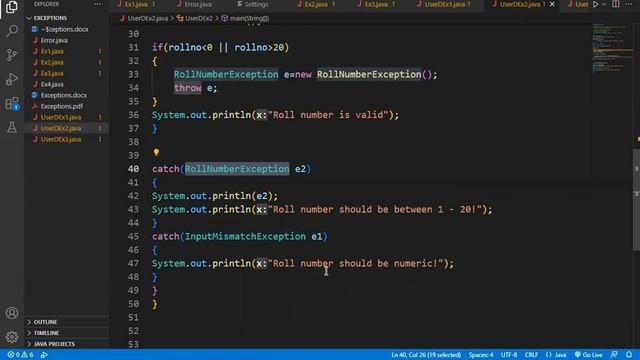This screenshot has height=360, width=640.
Task: Open Exceptions.pdf in the explorer
Action: (x=62, y=106)
